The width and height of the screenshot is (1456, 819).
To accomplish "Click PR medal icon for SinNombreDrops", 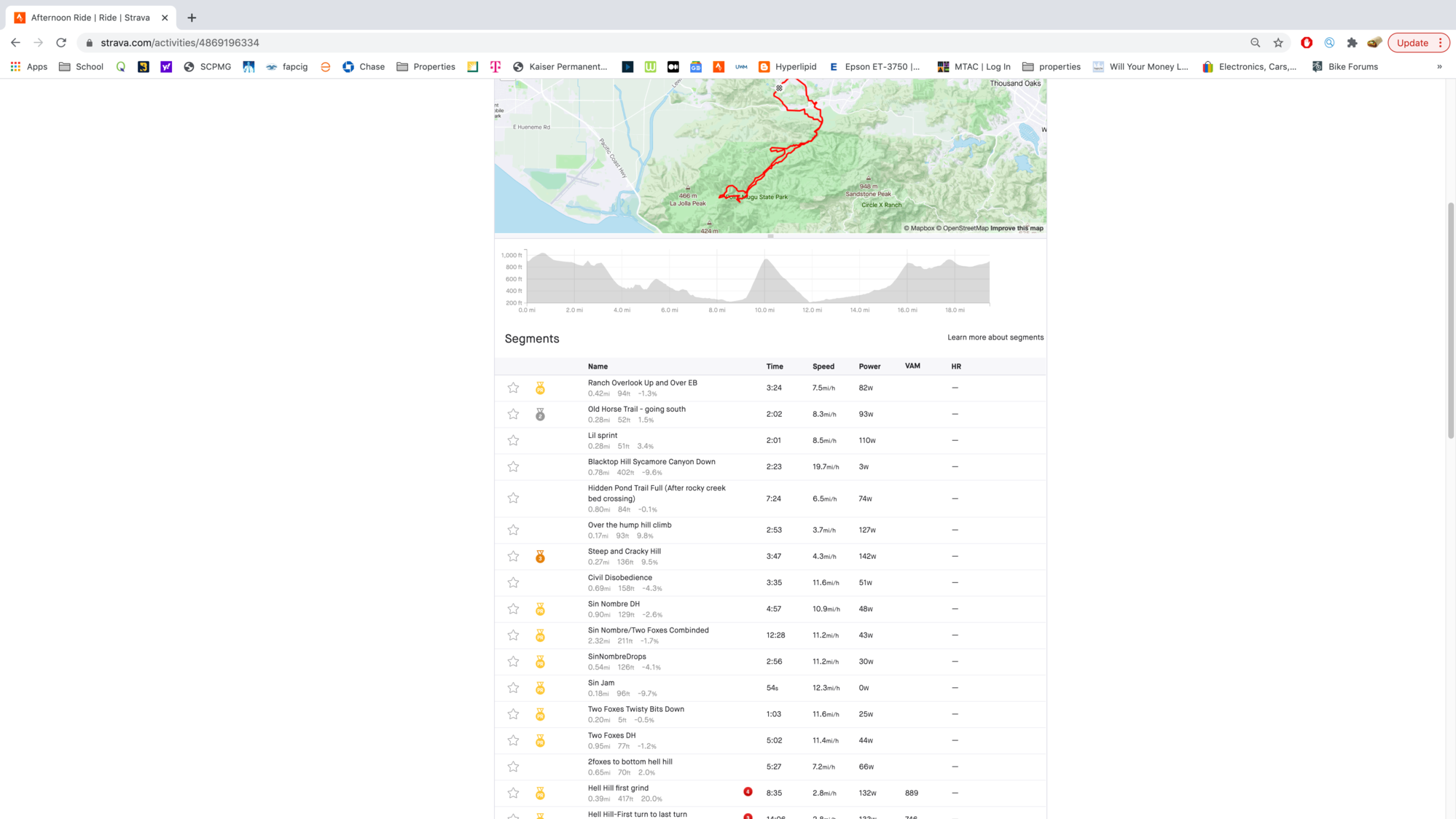I will click(540, 662).
